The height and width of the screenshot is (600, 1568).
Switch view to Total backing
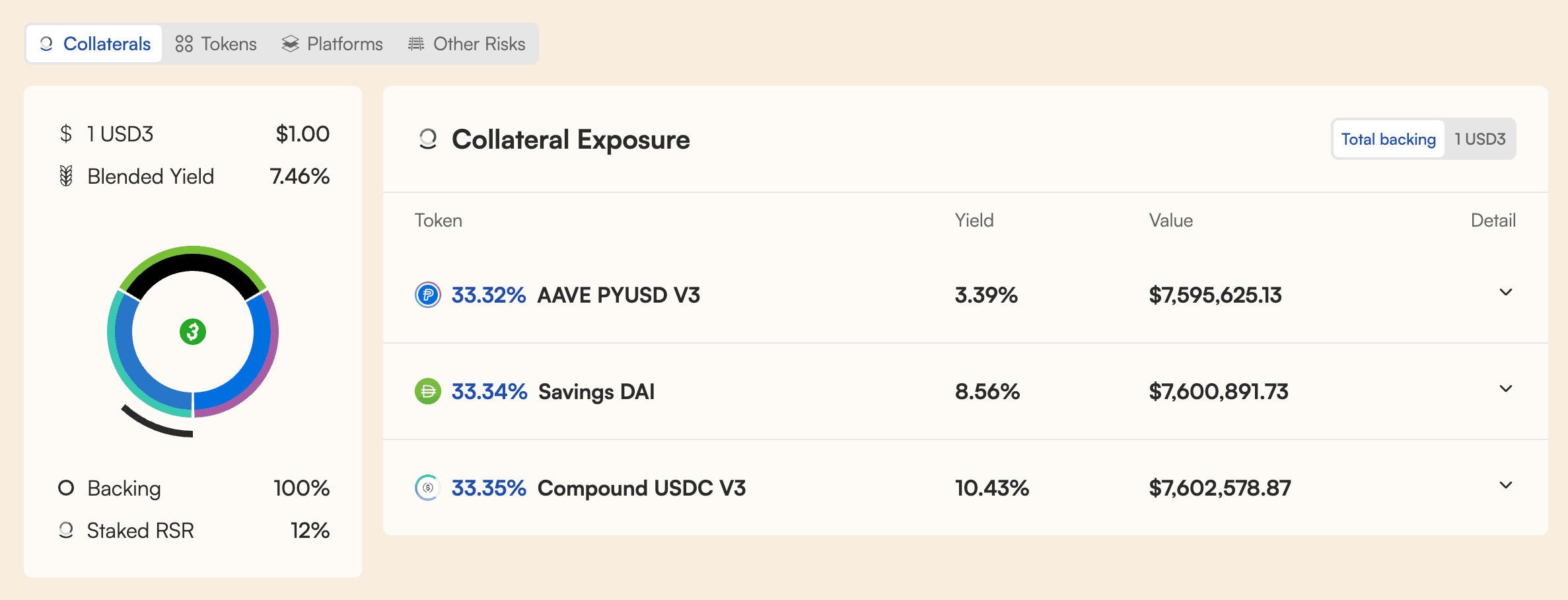coord(1388,139)
